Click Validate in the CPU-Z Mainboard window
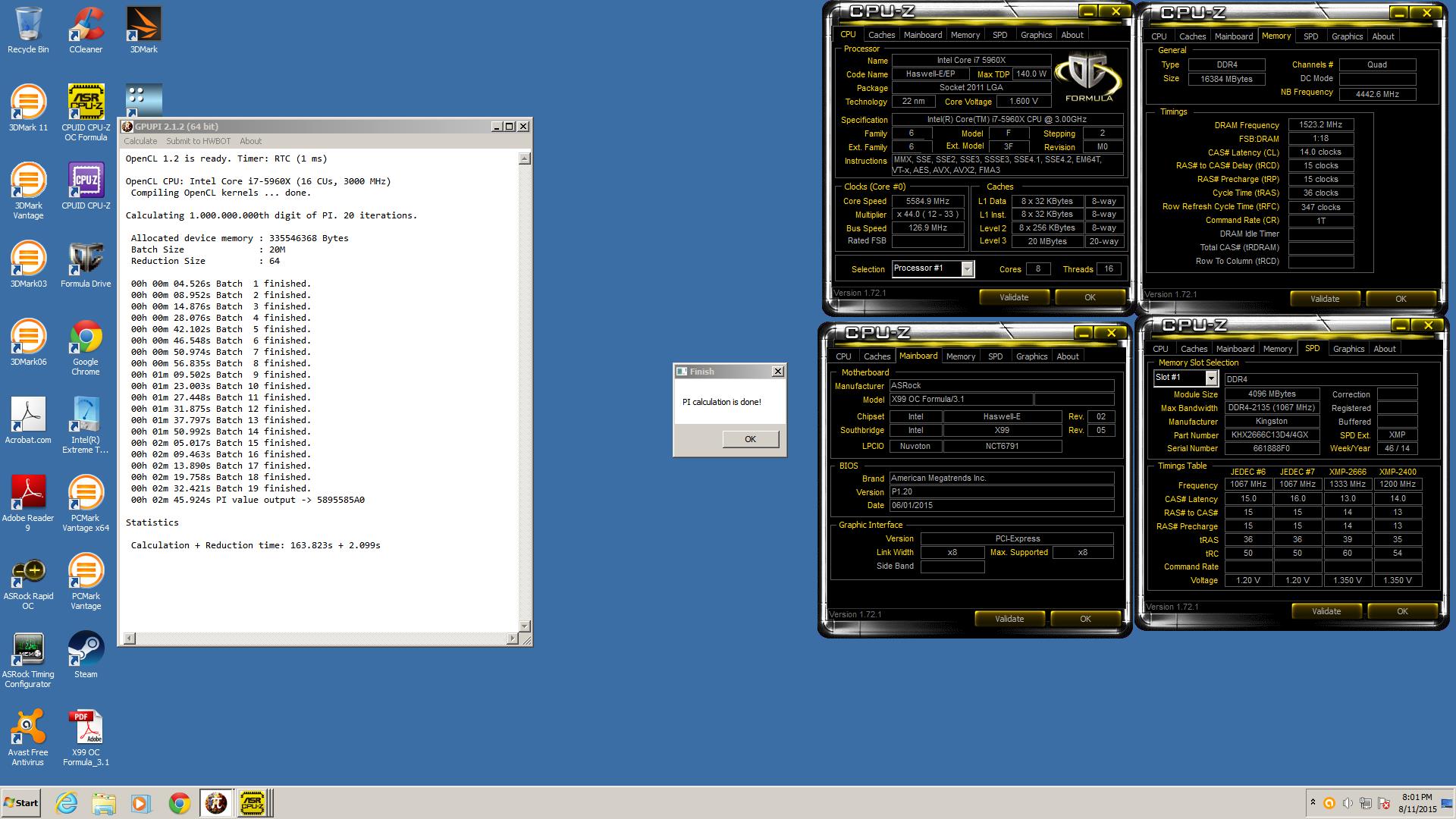This screenshot has width=1456, height=819. (1009, 619)
